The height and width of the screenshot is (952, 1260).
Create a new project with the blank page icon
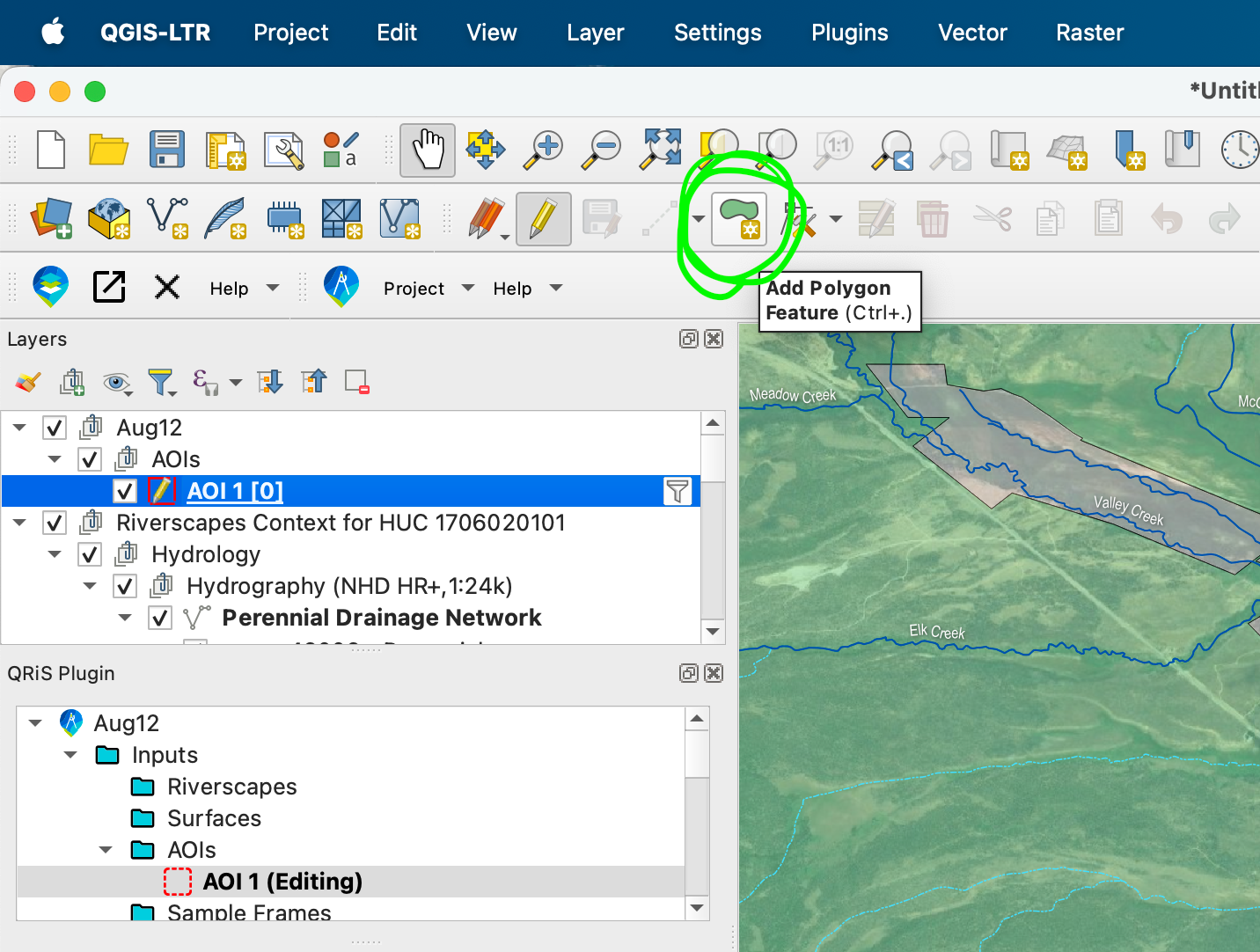[x=51, y=149]
